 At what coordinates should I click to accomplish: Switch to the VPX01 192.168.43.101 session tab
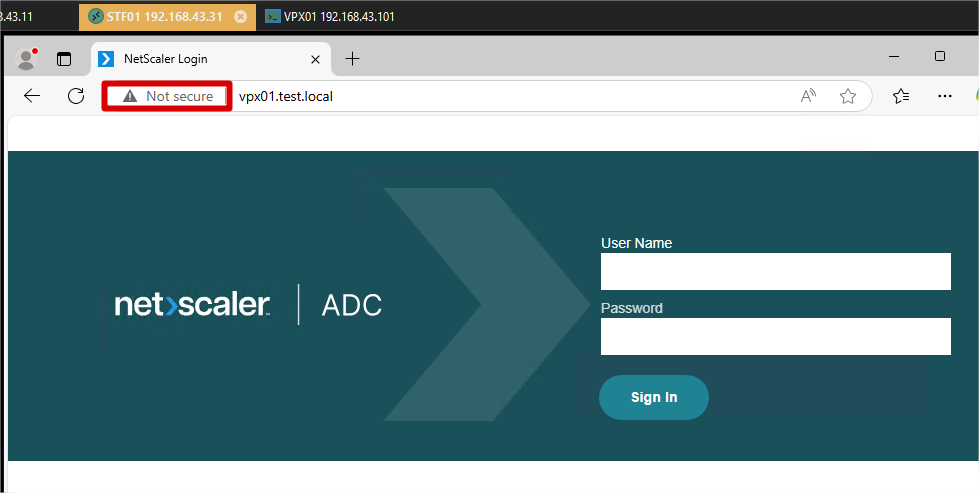pyautogui.click(x=332, y=17)
